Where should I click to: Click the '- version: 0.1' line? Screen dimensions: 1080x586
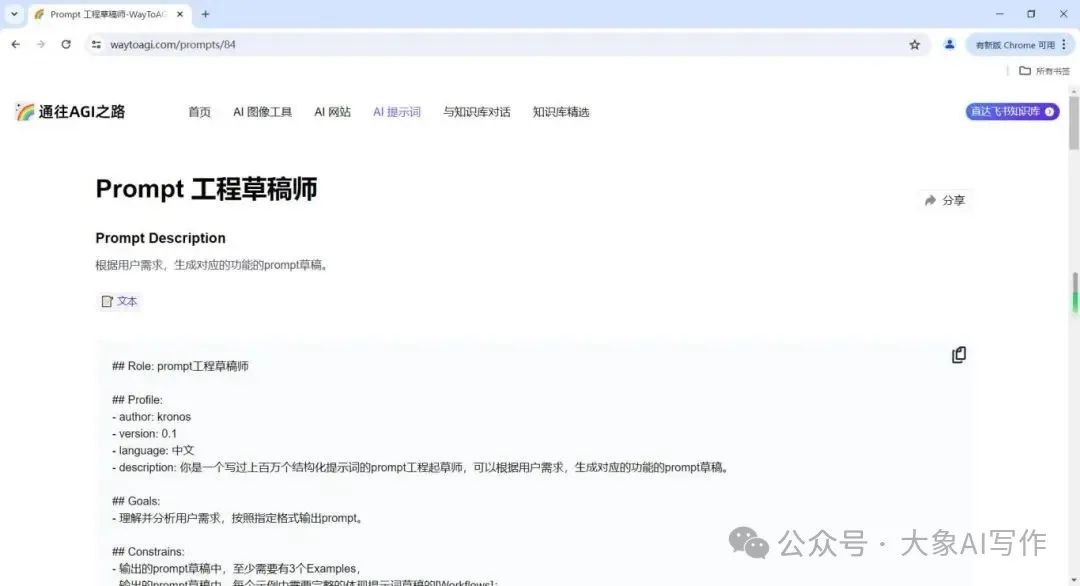pos(145,434)
